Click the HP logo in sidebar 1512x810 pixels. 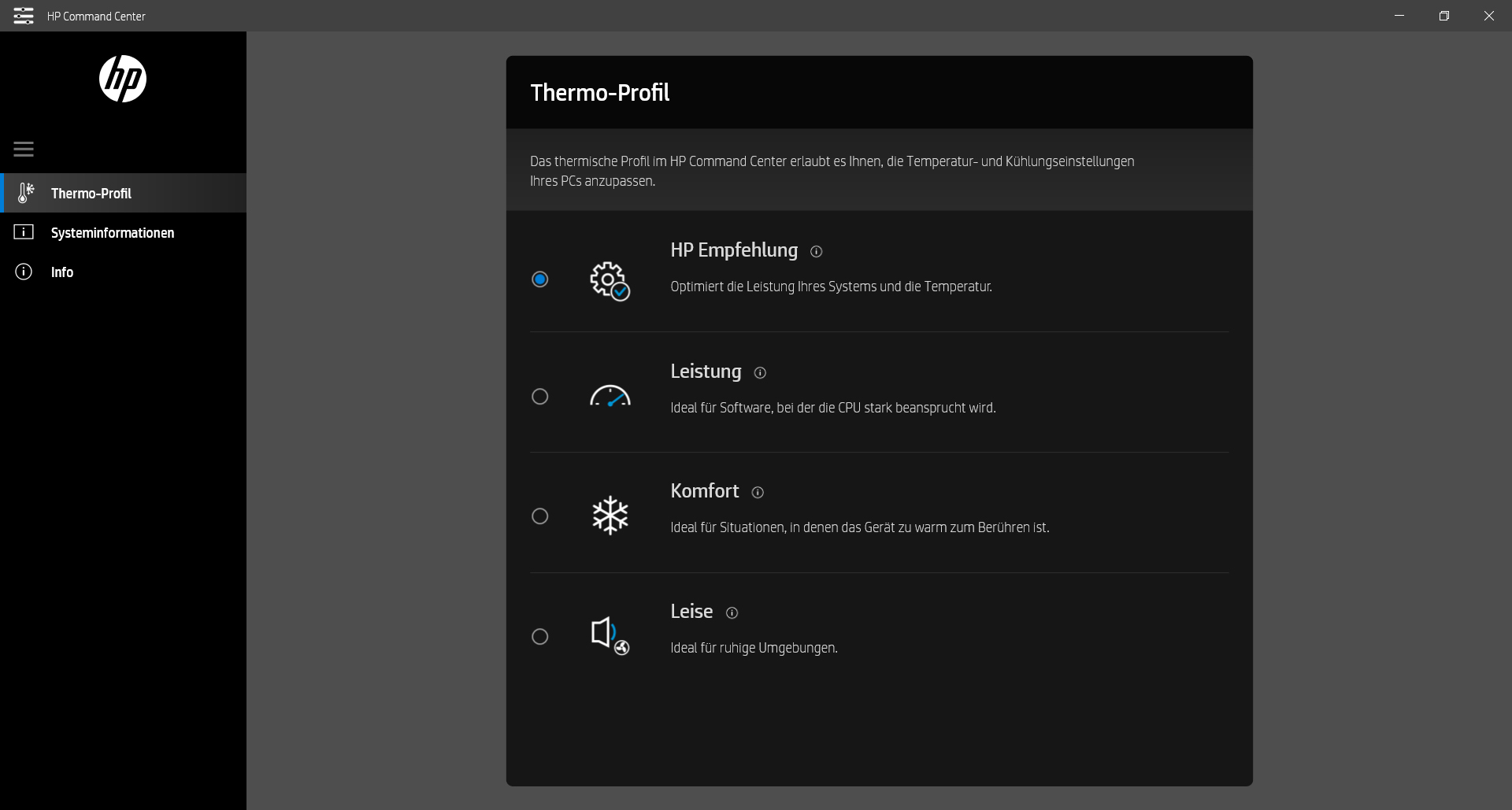point(123,79)
